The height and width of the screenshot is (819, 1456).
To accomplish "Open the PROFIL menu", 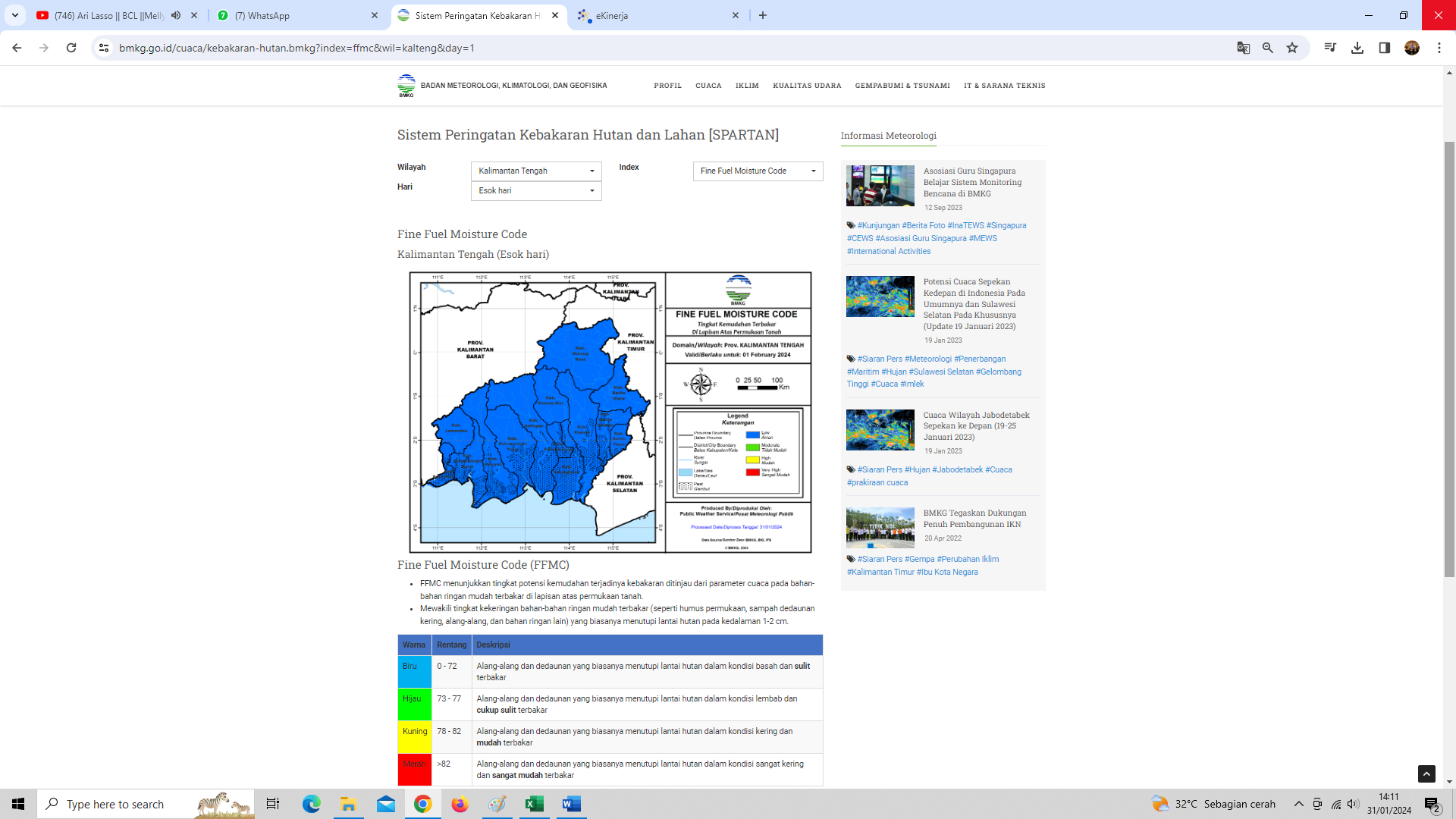I will (667, 86).
